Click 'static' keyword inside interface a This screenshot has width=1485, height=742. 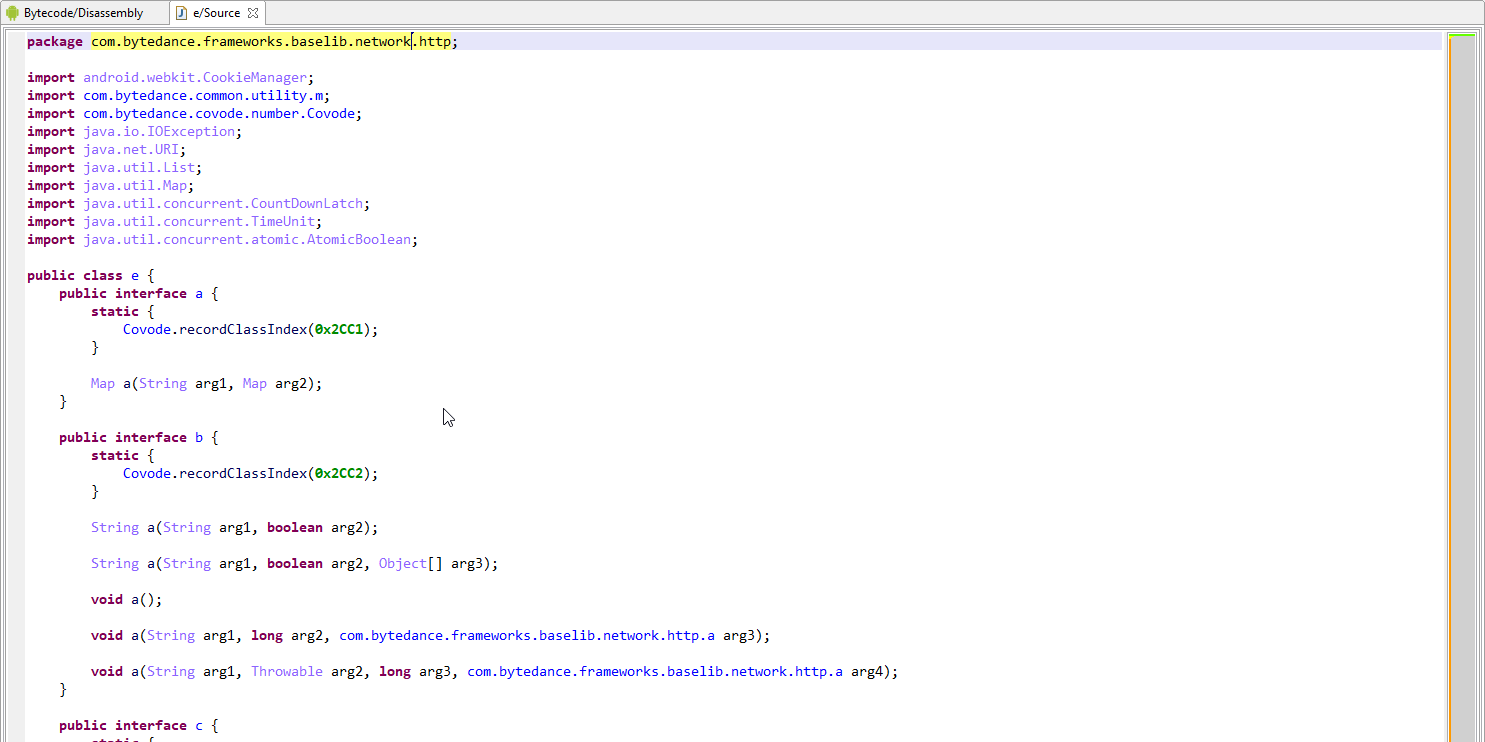(115, 311)
